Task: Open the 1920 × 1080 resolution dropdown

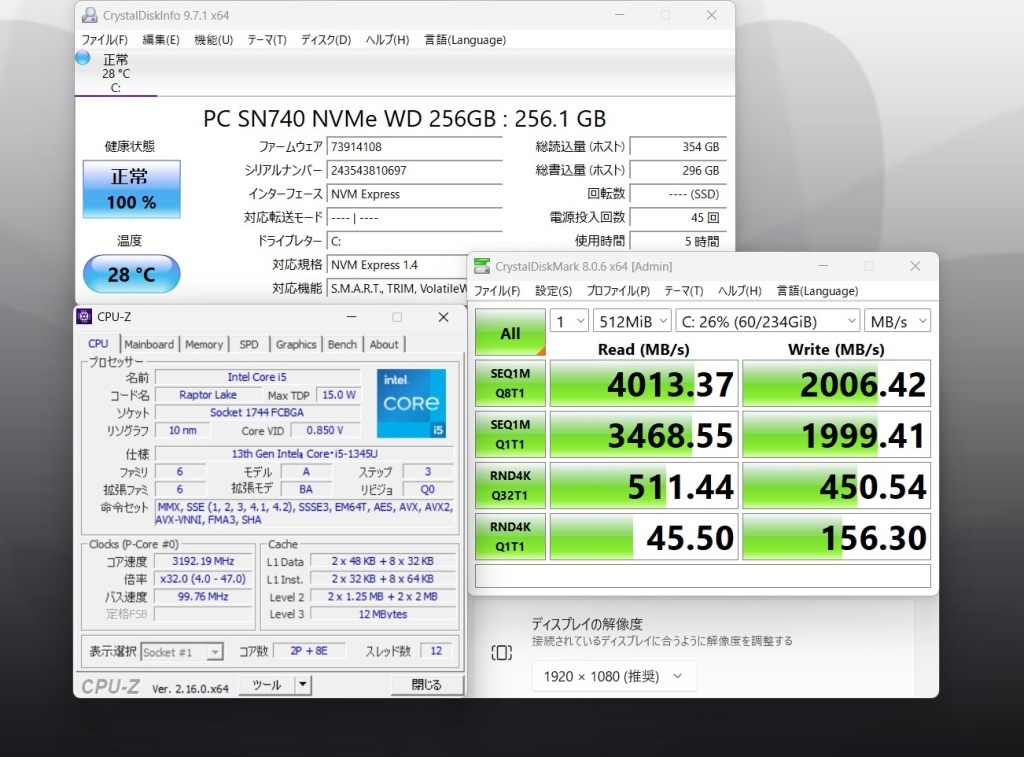Action: point(613,675)
